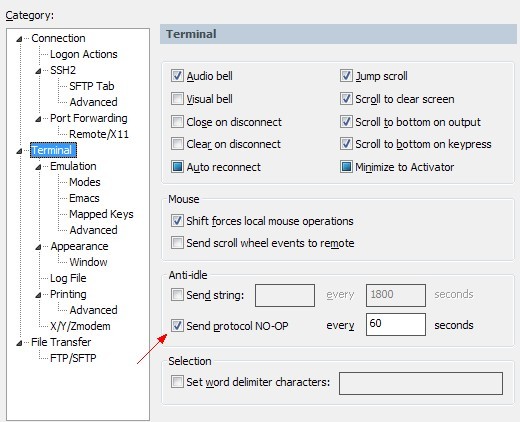Open X/Y/Zmodem settings
Viewport: 520px width, 422px height.
[80, 326]
